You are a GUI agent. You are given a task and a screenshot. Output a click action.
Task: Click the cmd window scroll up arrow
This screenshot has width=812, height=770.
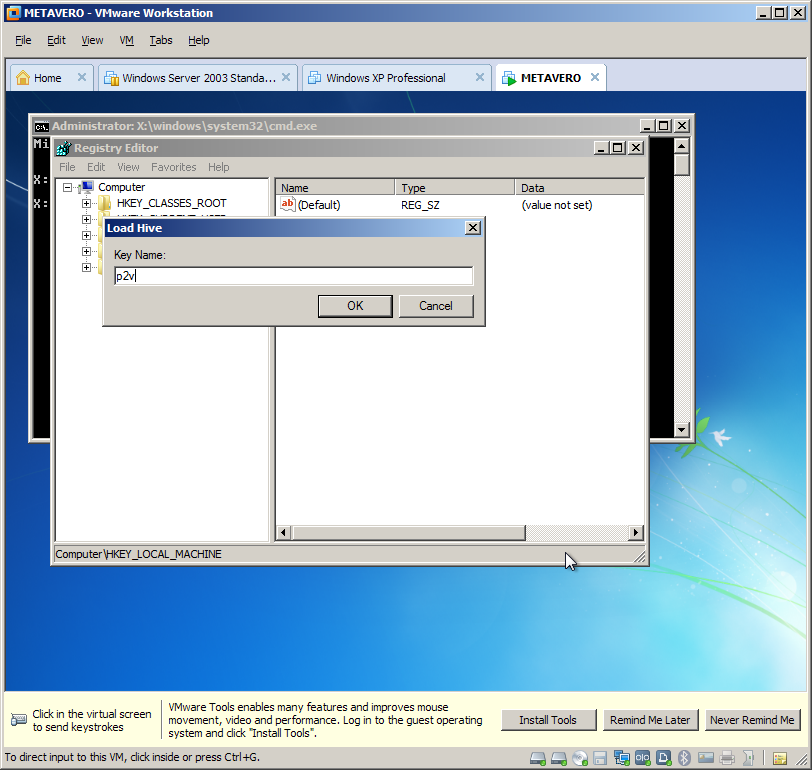pos(682,147)
